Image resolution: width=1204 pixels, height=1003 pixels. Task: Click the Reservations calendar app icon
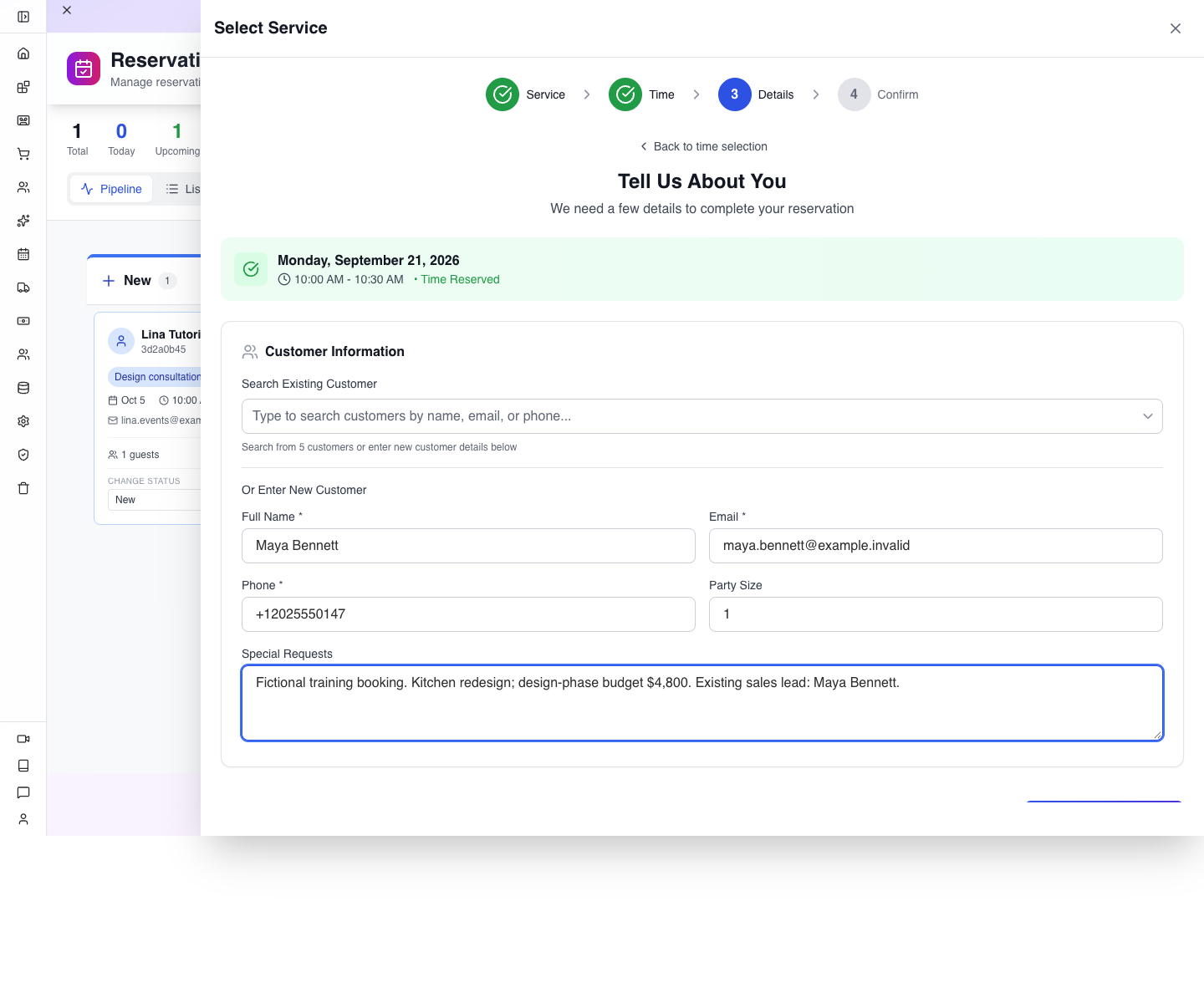(x=84, y=69)
